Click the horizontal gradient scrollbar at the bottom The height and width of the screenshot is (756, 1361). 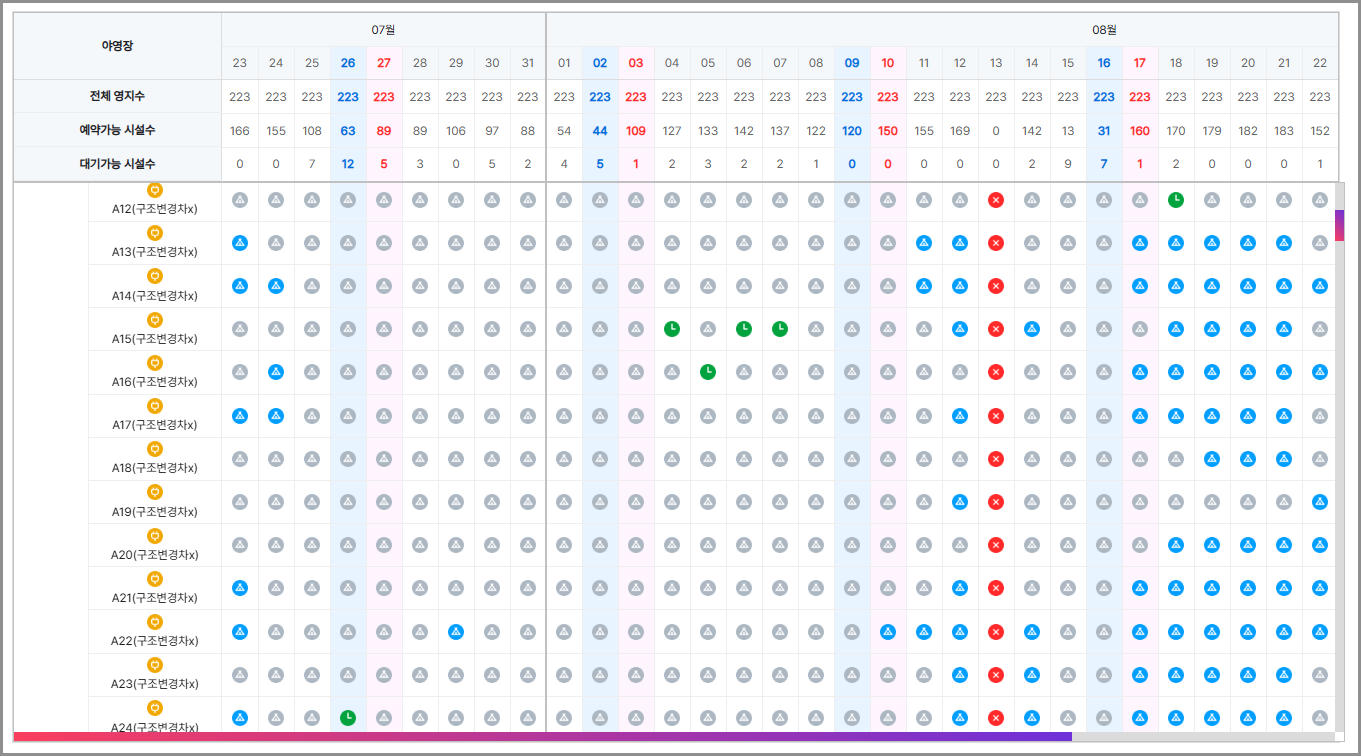pyautogui.click(x=542, y=737)
